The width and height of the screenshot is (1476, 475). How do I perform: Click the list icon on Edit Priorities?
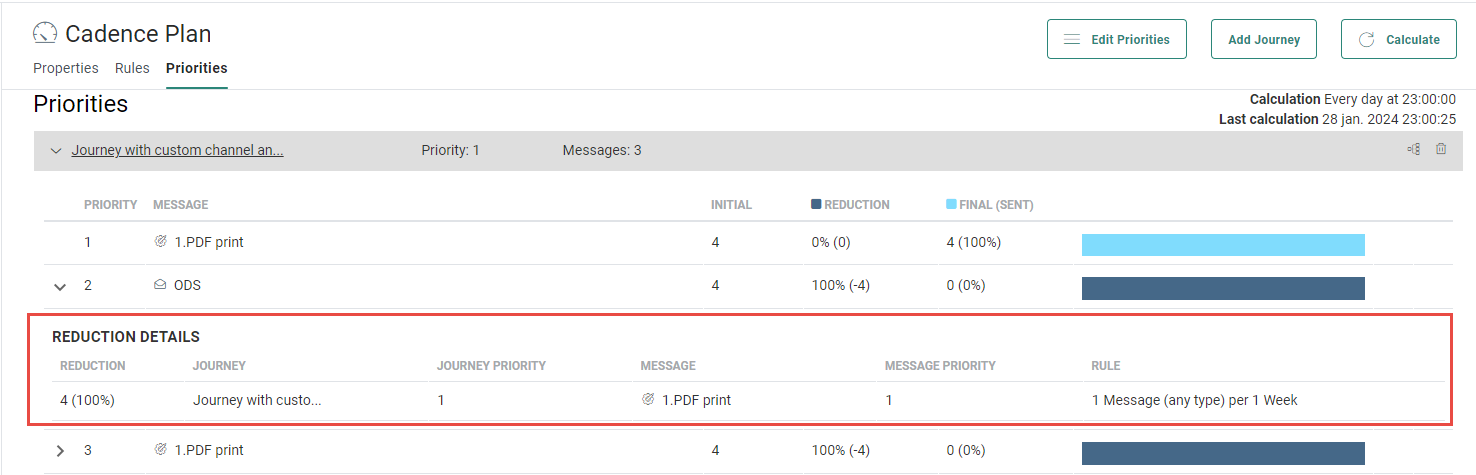coord(1071,40)
